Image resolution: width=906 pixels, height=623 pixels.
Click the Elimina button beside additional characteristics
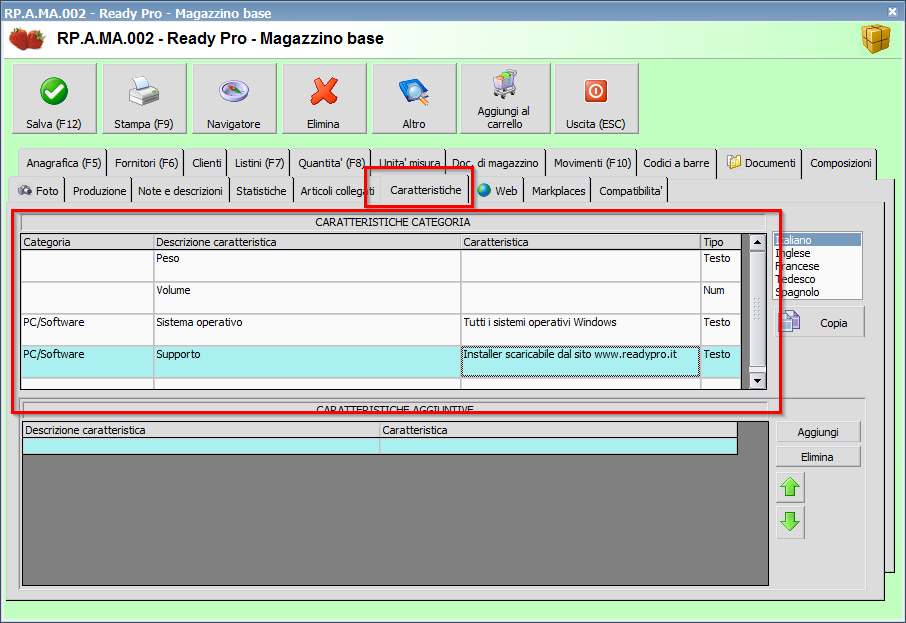click(x=818, y=457)
